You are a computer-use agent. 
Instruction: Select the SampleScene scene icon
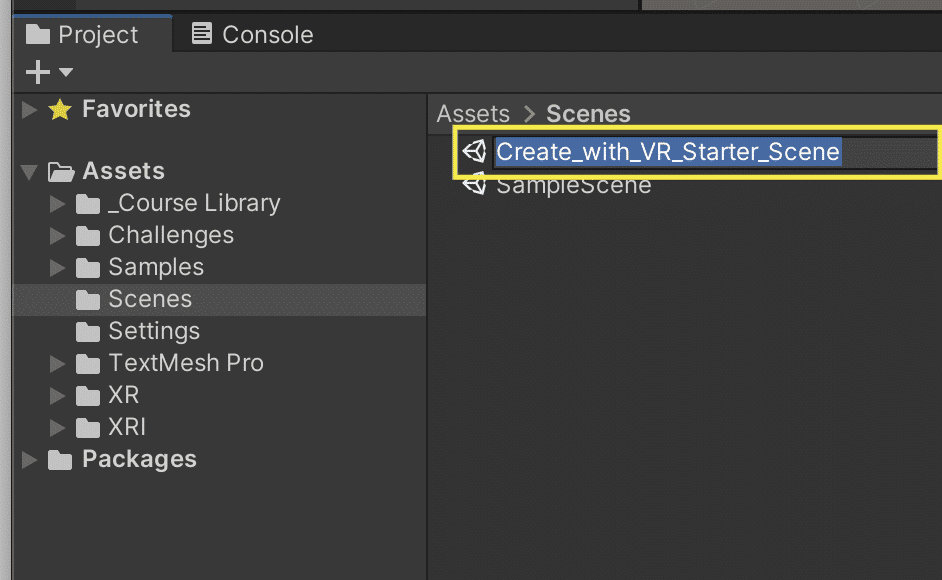tap(475, 183)
